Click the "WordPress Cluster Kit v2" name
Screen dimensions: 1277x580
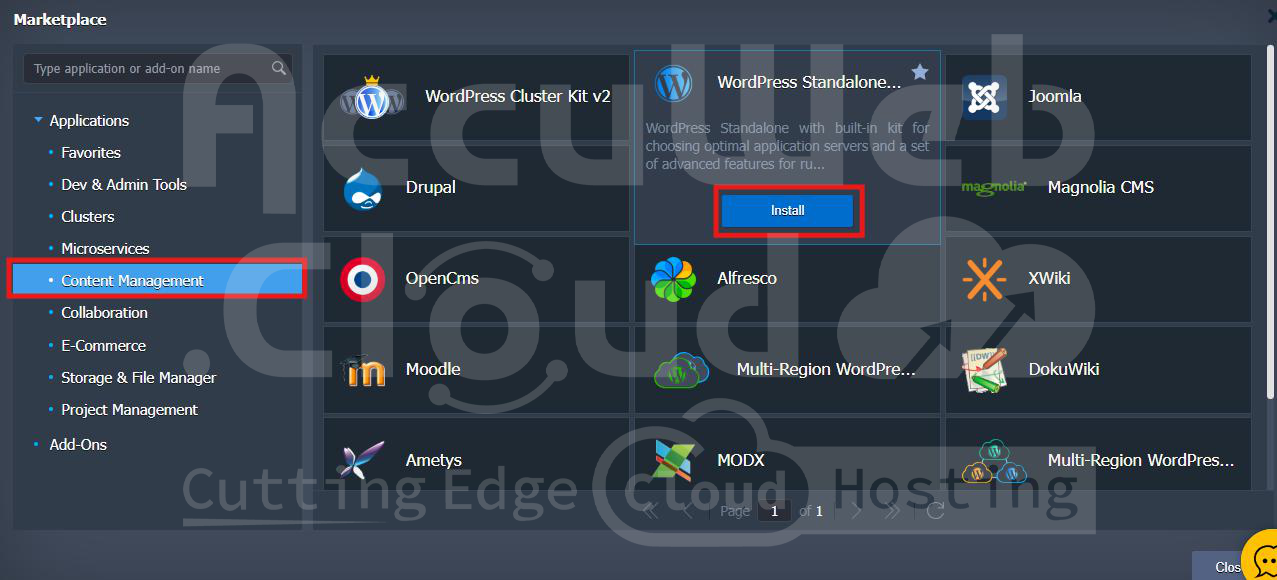click(518, 96)
